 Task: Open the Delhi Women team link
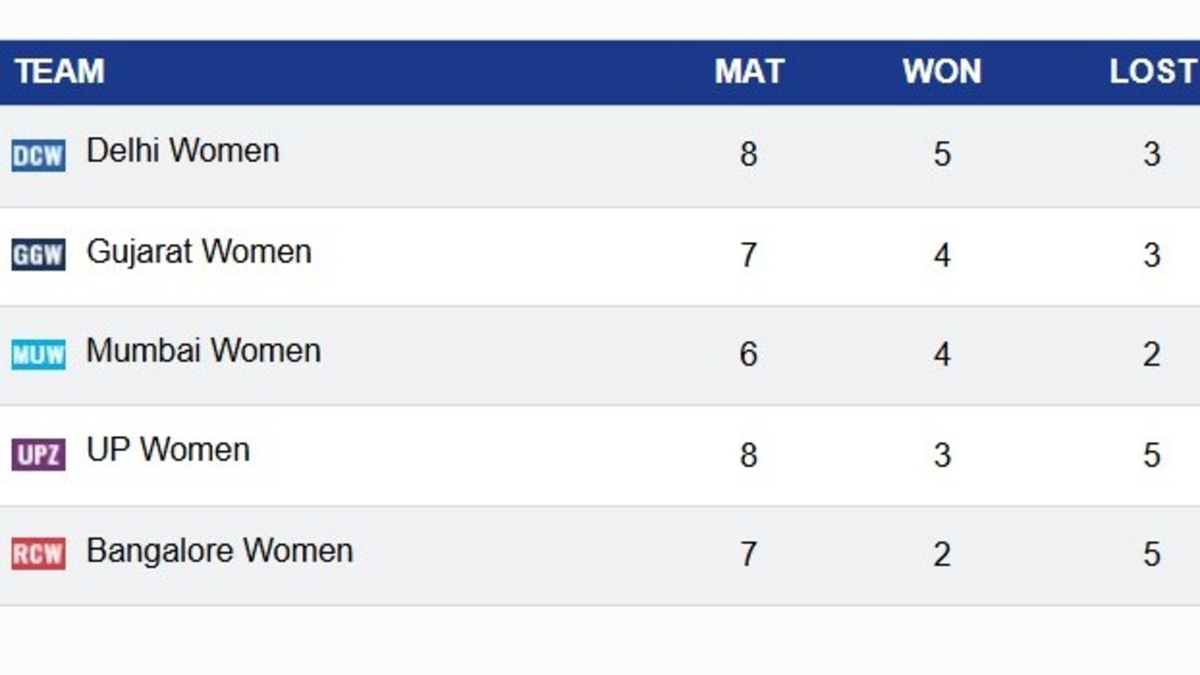(x=183, y=151)
